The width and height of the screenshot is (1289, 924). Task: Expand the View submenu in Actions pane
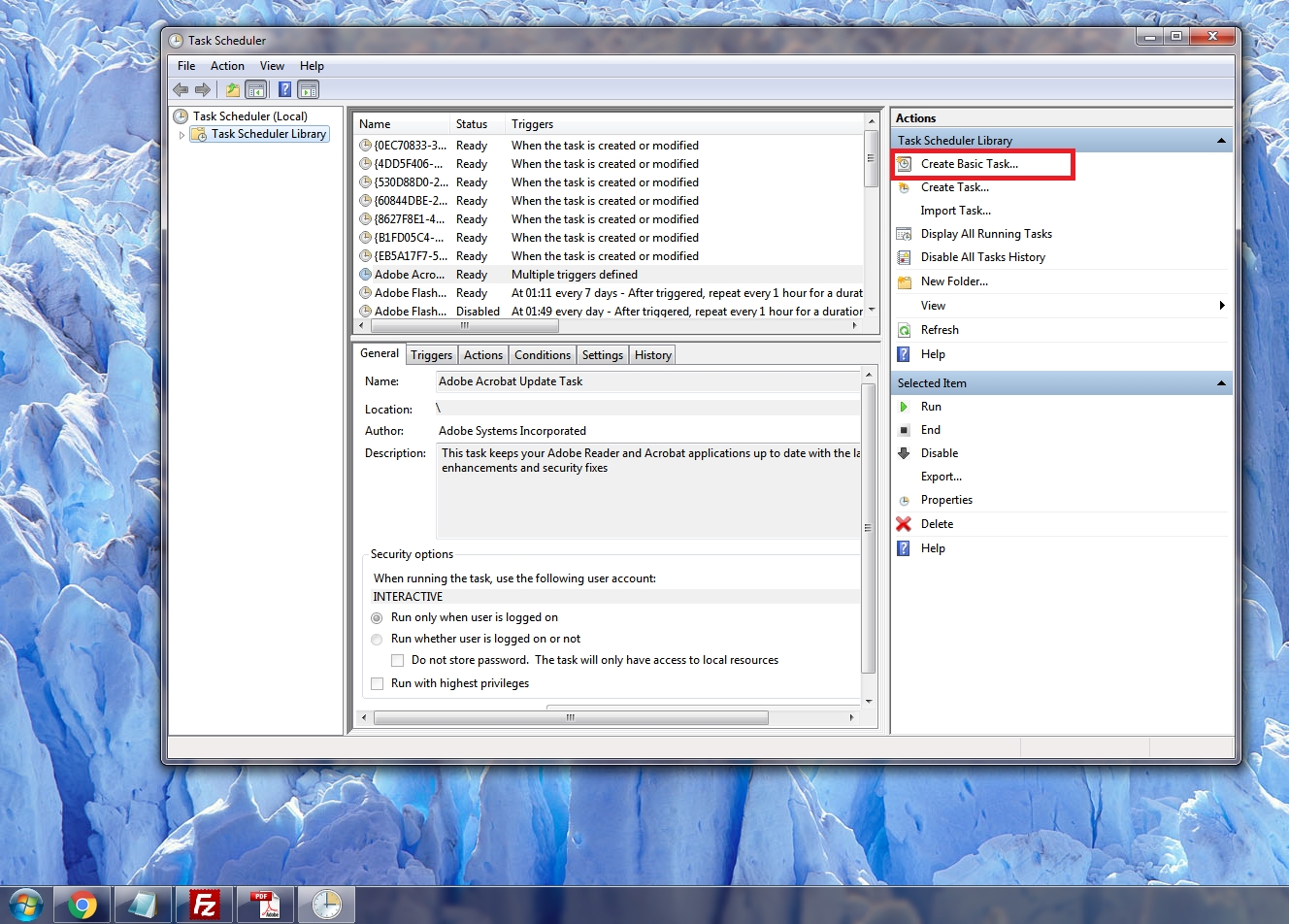(x=1222, y=306)
